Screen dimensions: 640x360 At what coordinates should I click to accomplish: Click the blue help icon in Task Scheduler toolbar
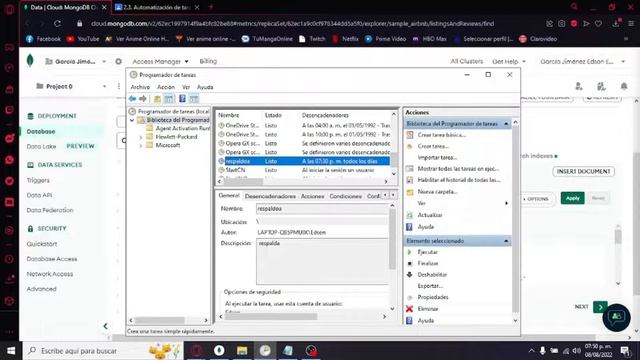182,99
